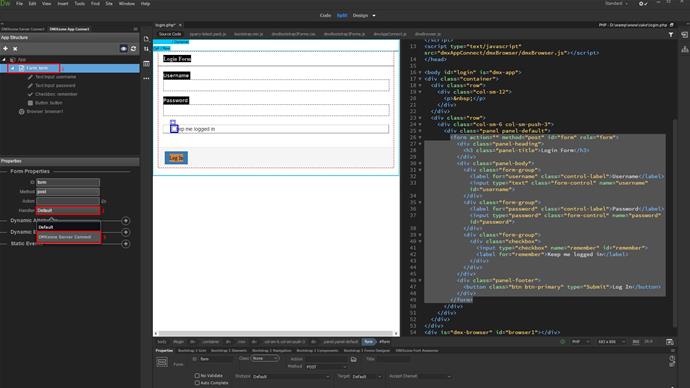Screen dimensions: 690x388
Task: Switch to Code view
Action: click(325, 15)
